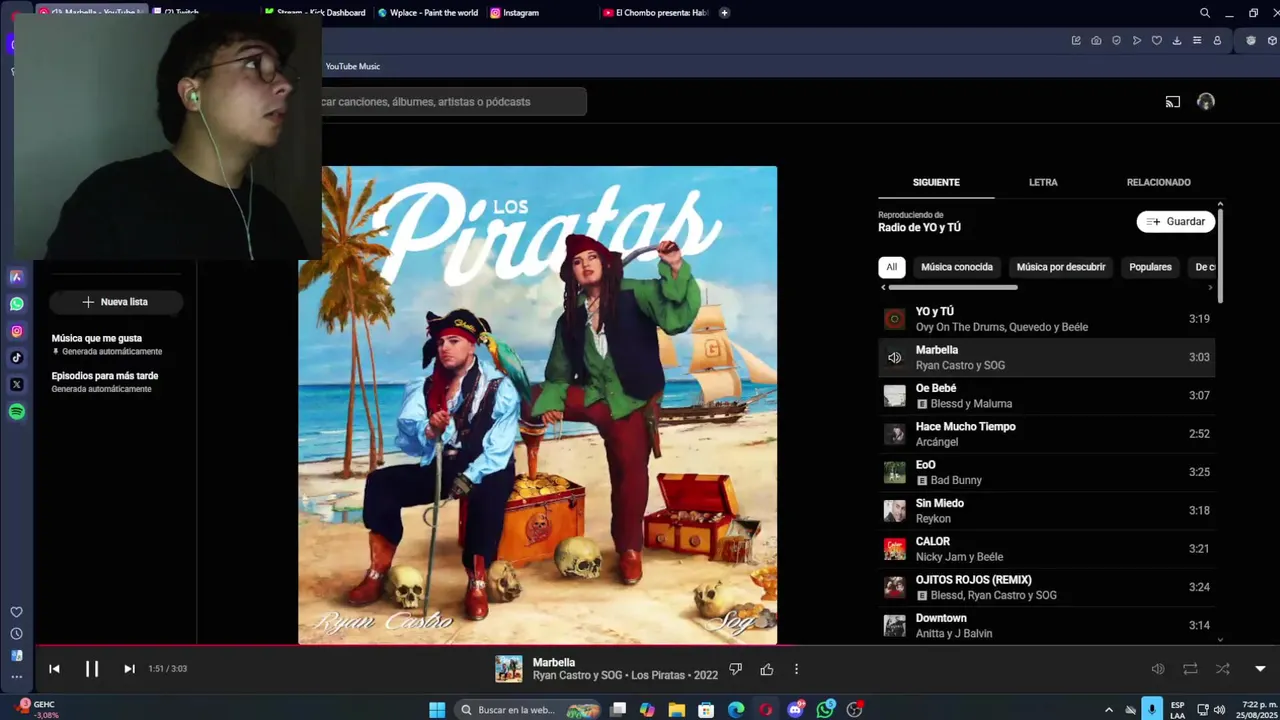Click the Guardar button for the queue
Viewport: 1280px width, 720px height.
point(1175,221)
